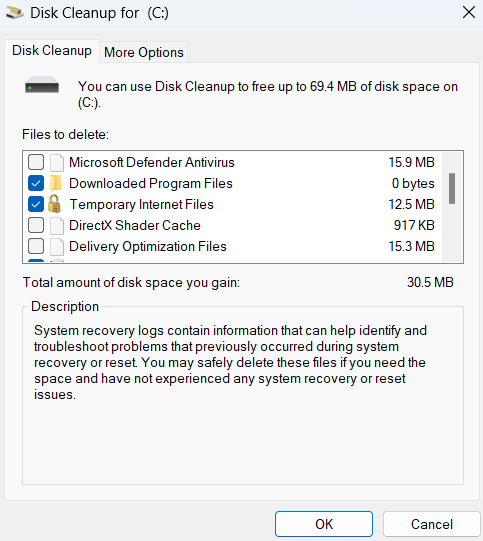Viewport: 483px width, 541px height.
Task: Switch to the More Options tab
Action: coord(144,52)
